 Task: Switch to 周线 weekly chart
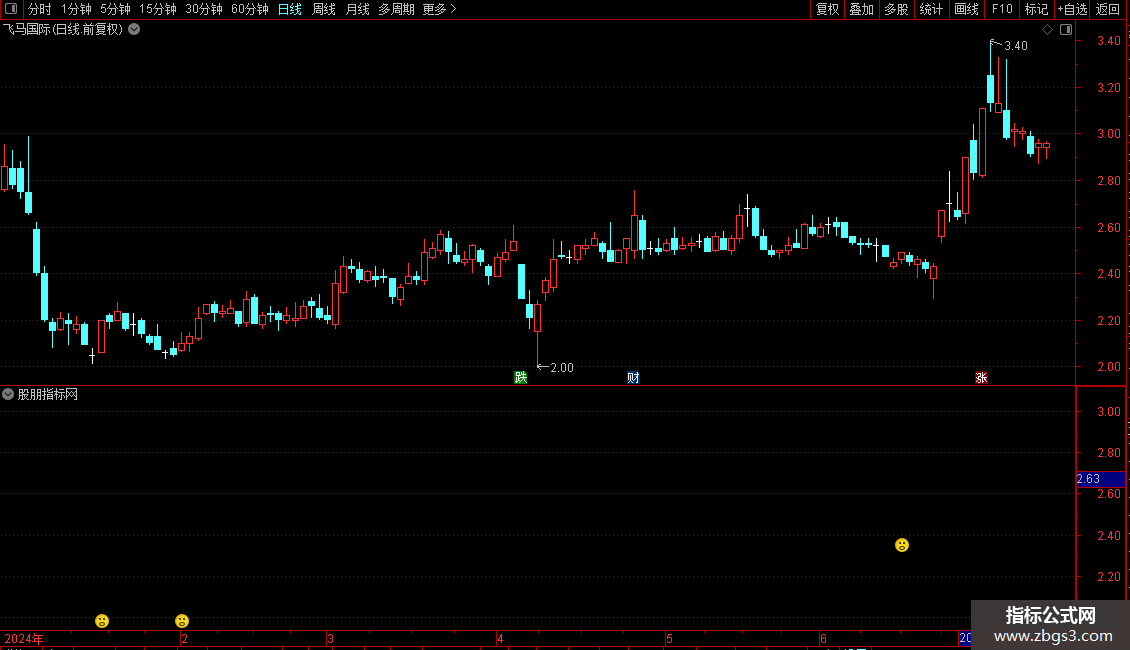point(324,9)
